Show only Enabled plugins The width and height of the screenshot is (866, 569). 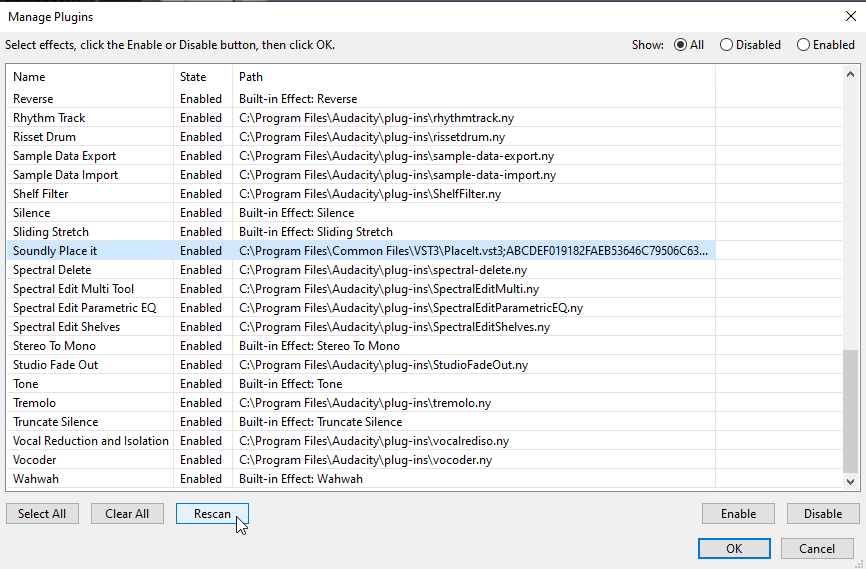(x=826, y=45)
